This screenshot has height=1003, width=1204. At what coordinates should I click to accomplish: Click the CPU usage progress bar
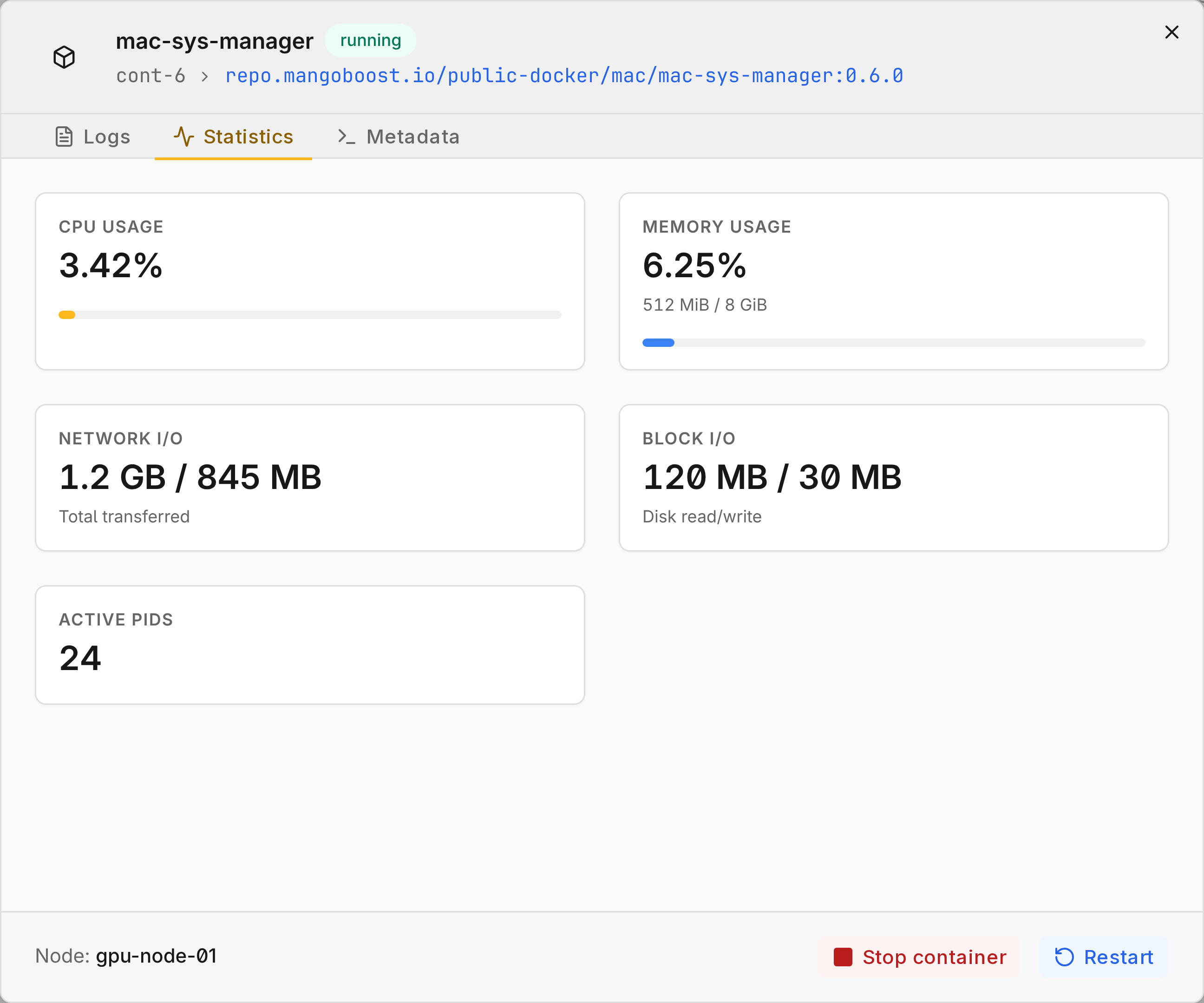click(310, 315)
